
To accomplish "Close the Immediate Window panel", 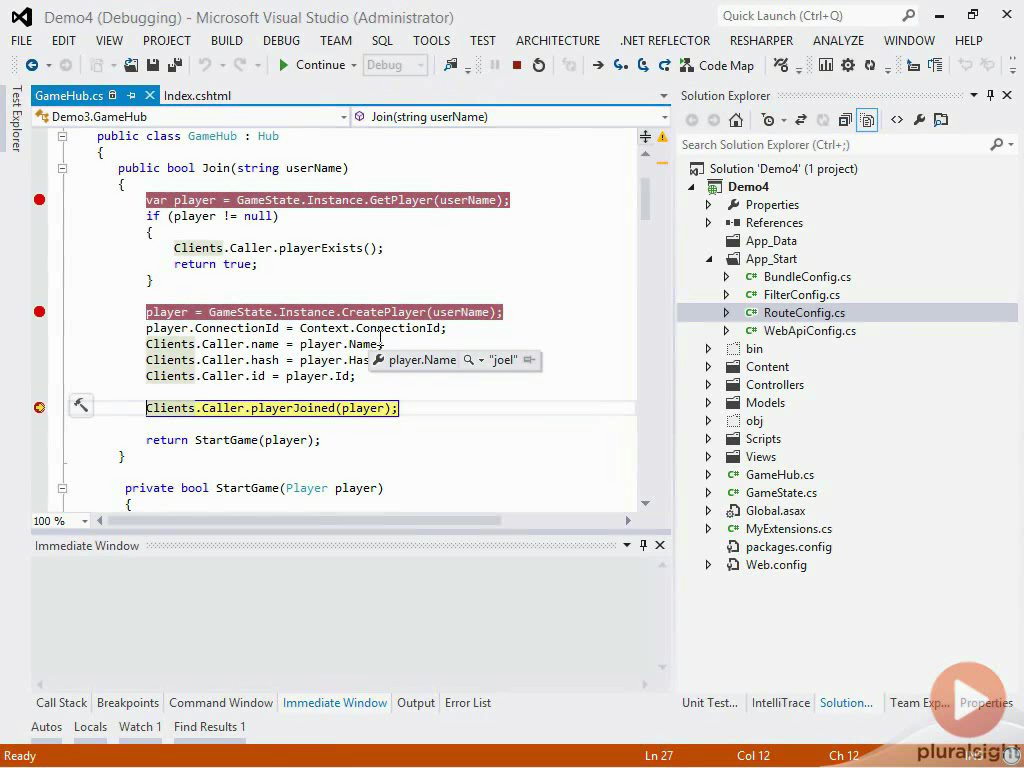I will [660, 545].
